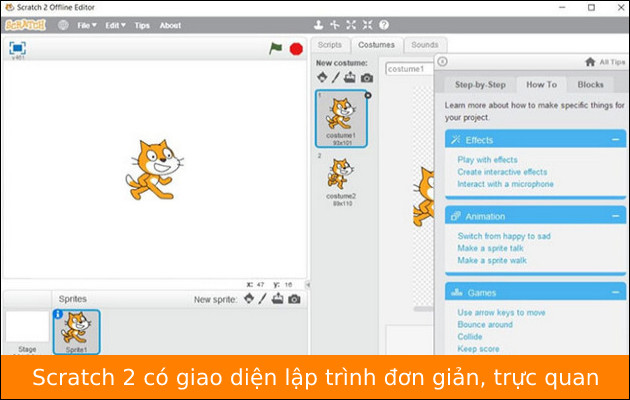Image resolution: width=630 pixels, height=400 pixels.
Task: Open Sprite1 info button
Action: click(58, 314)
